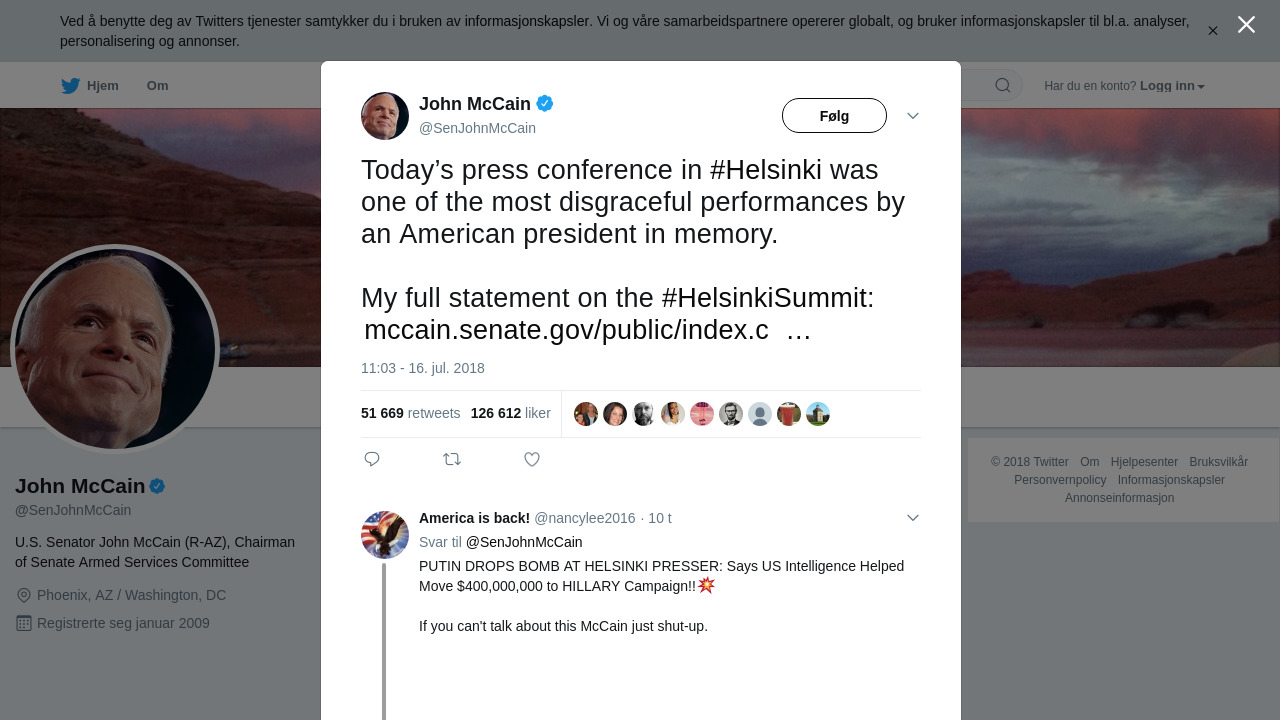Expand options chevron on nancylee2016 reply

click(x=913, y=518)
